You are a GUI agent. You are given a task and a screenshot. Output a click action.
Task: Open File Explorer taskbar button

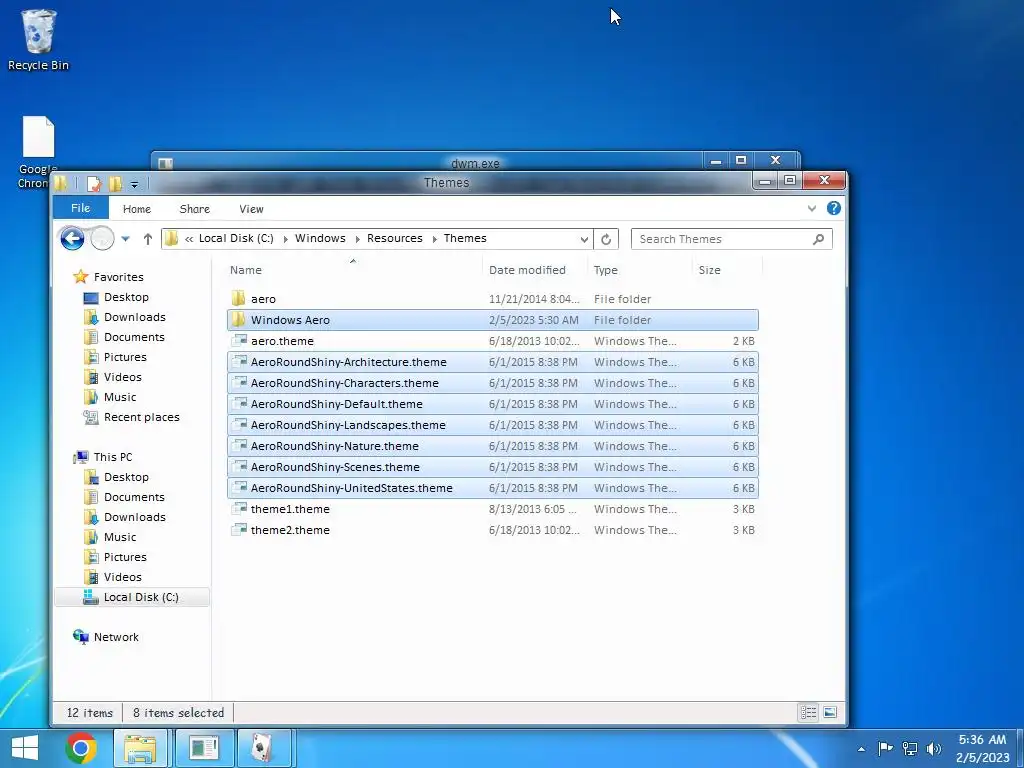[x=140, y=748]
